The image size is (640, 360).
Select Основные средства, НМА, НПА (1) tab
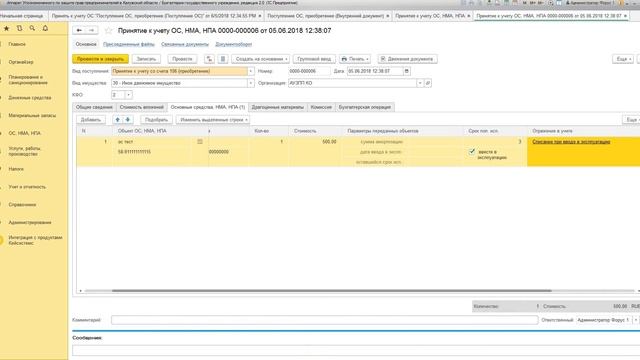[x=208, y=107]
